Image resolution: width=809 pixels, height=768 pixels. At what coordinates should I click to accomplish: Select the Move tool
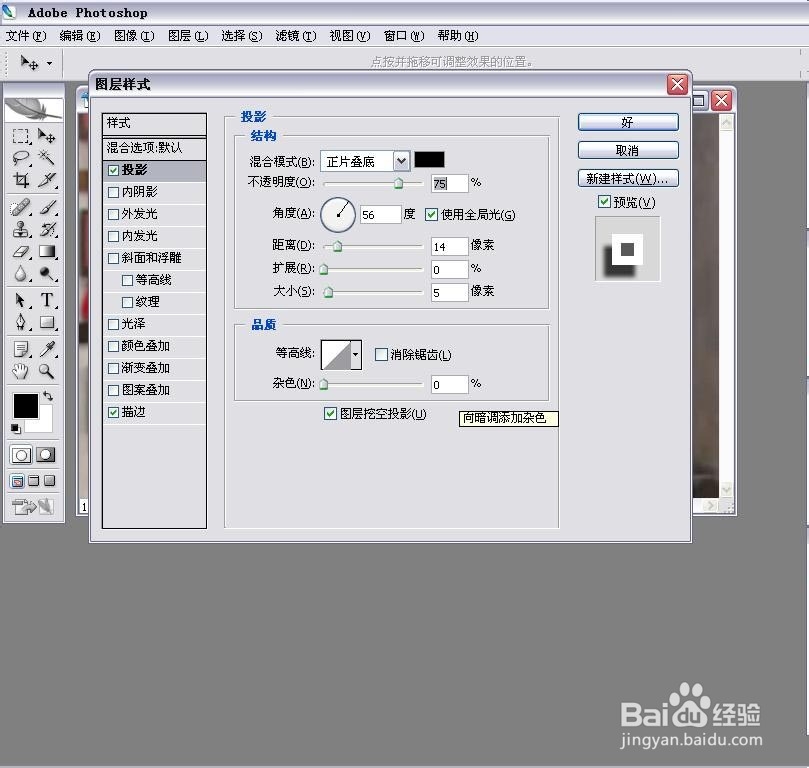[x=44, y=135]
